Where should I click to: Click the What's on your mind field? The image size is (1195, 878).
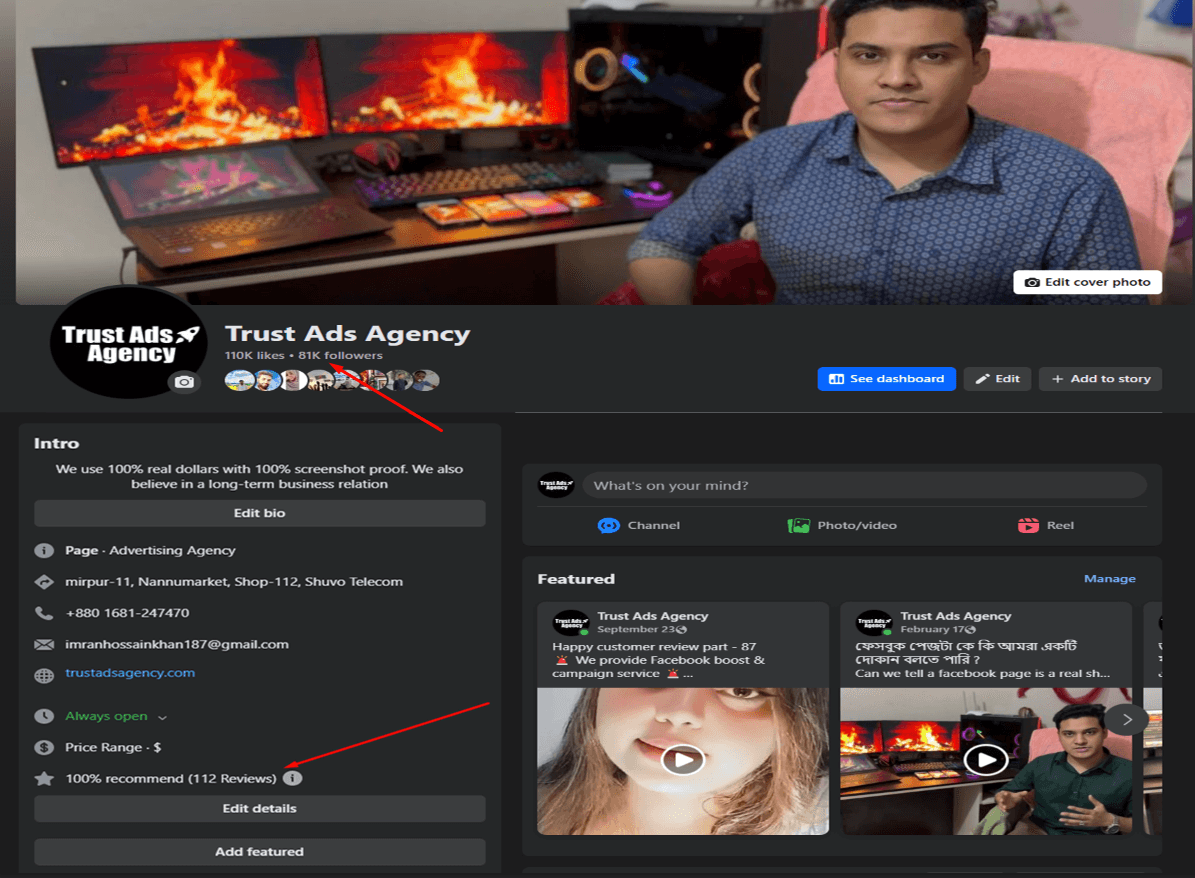[864, 485]
